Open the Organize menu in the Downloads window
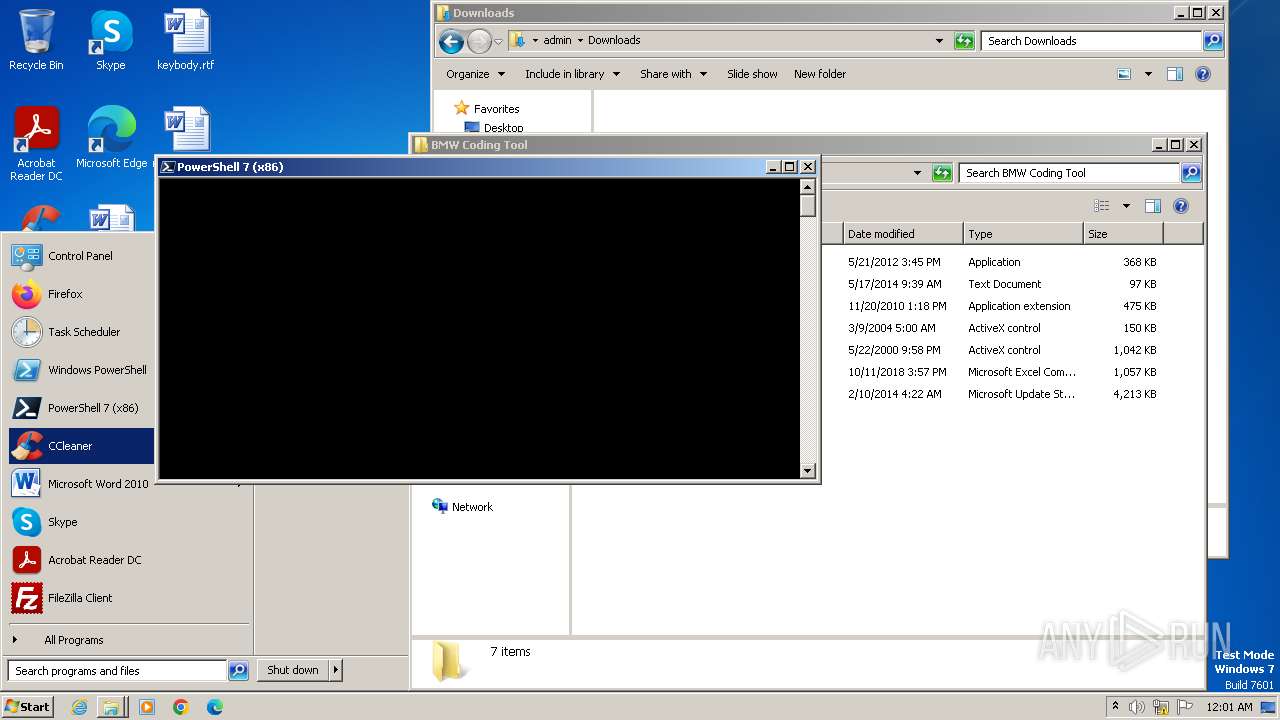 [x=475, y=74]
